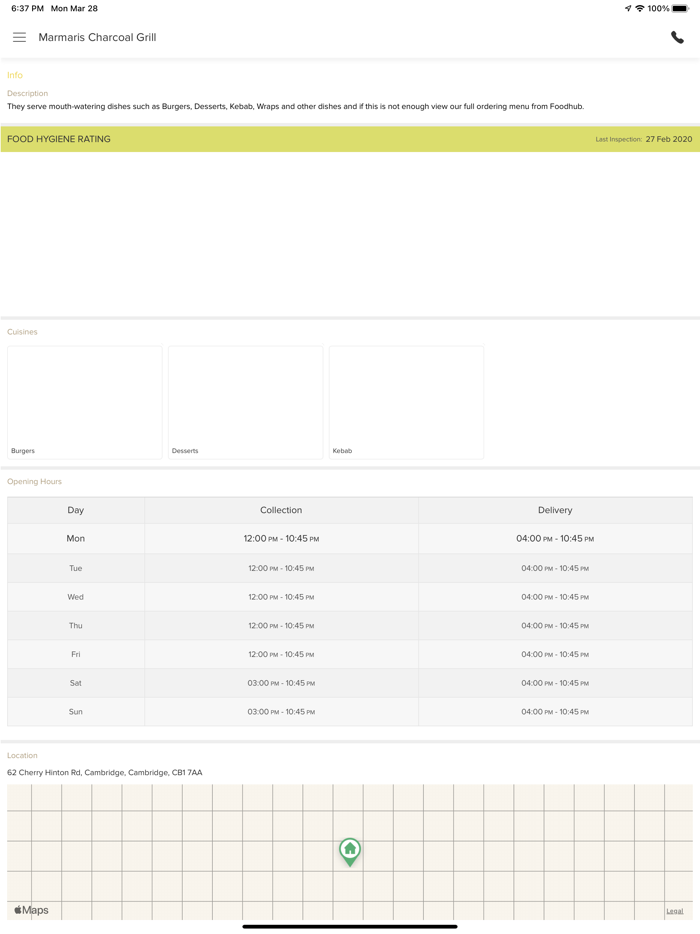This screenshot has height=934, width=700.
Task: Open the Desserts cuisine card
Action: [246, 402]
